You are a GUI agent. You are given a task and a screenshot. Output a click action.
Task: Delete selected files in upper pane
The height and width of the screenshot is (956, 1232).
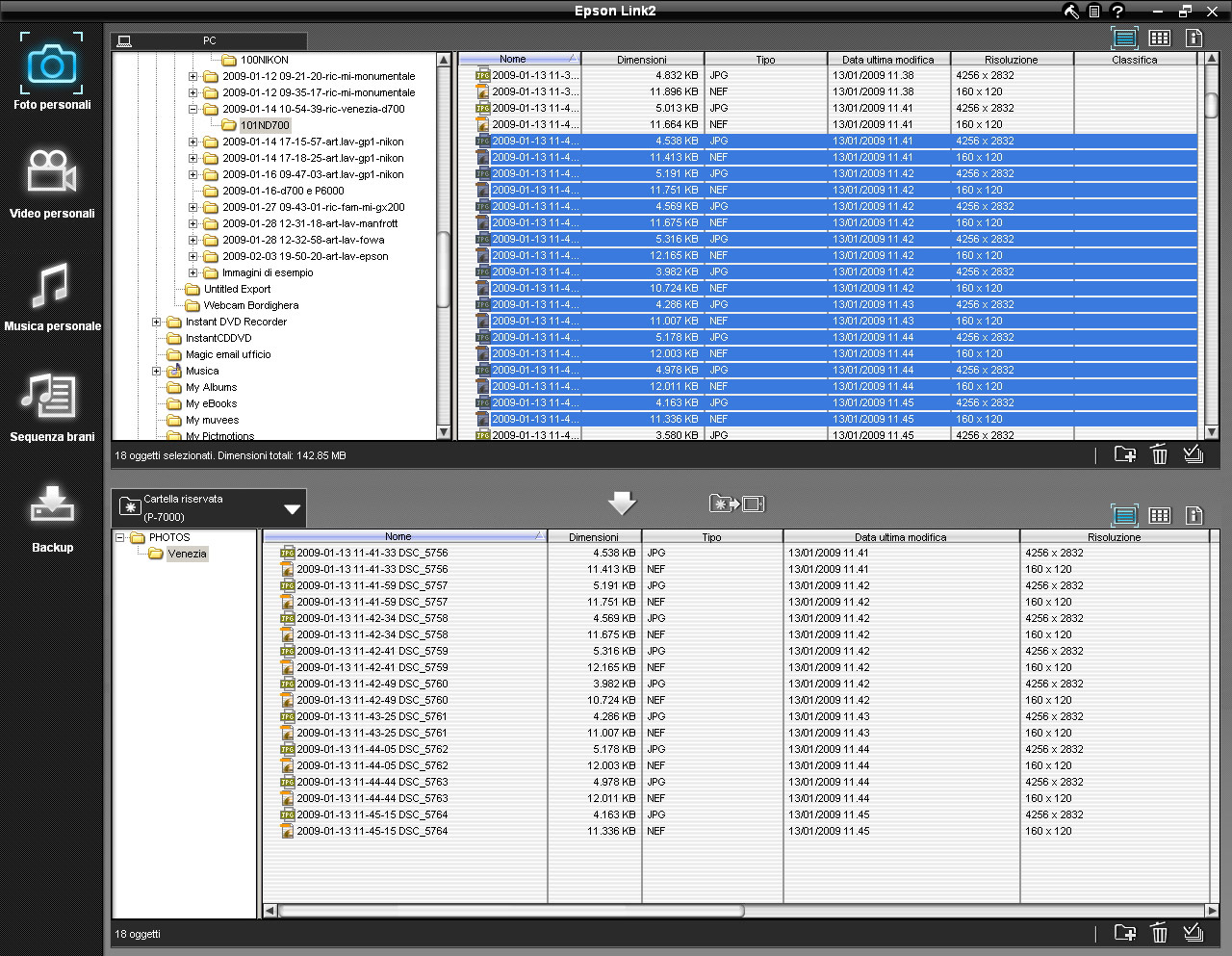pos(1160,454)
